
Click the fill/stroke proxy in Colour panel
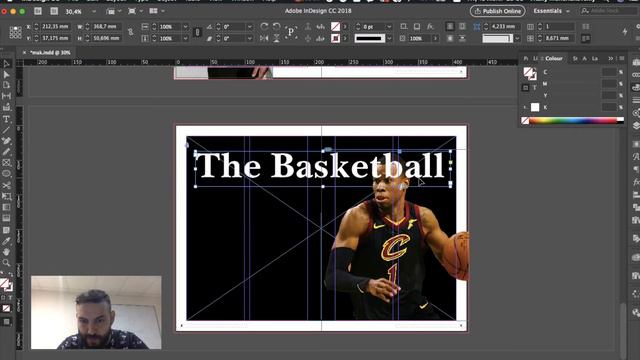point(530,73)
